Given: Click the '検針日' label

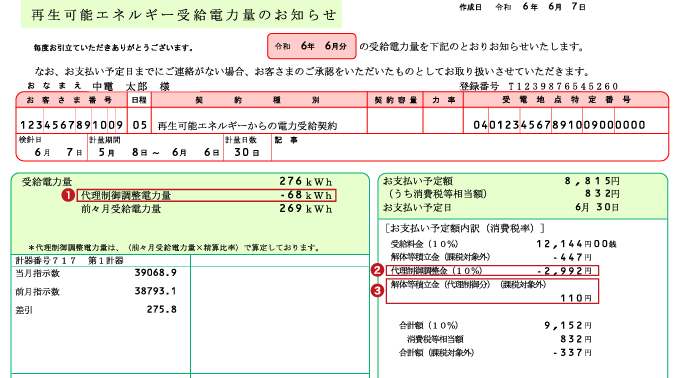Looking at the screenshot, I should tap(29, 140).
